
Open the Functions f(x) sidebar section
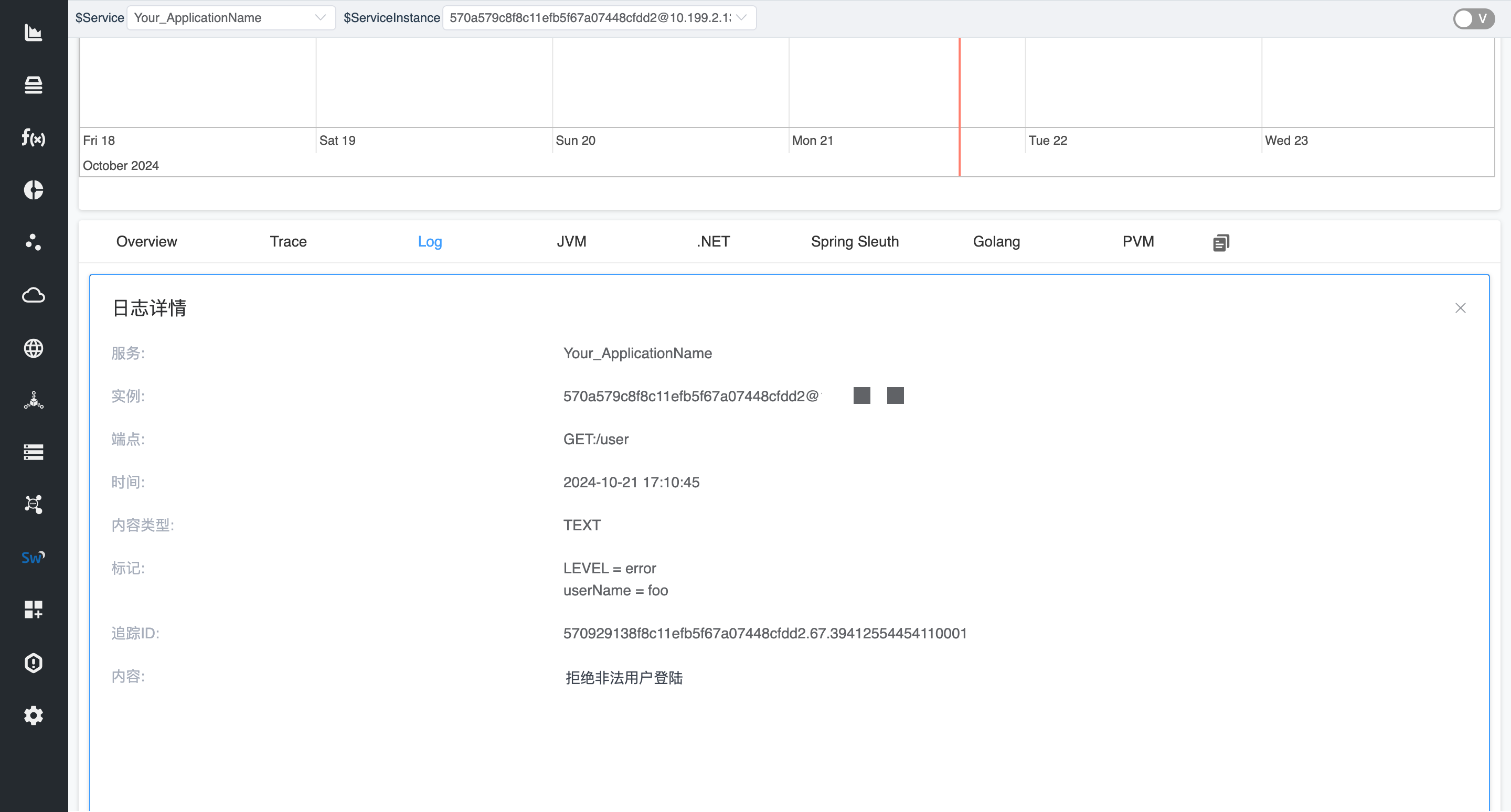34,139
